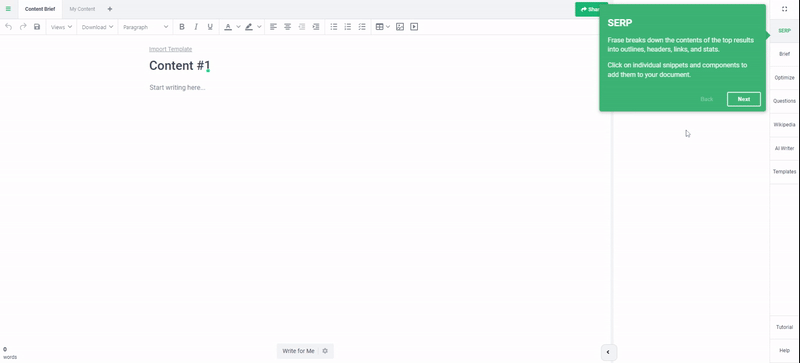This screenshot has width=800, height=363.
Task: Redo the last edit
Action: pyautogui.click(x=23, y=27)
